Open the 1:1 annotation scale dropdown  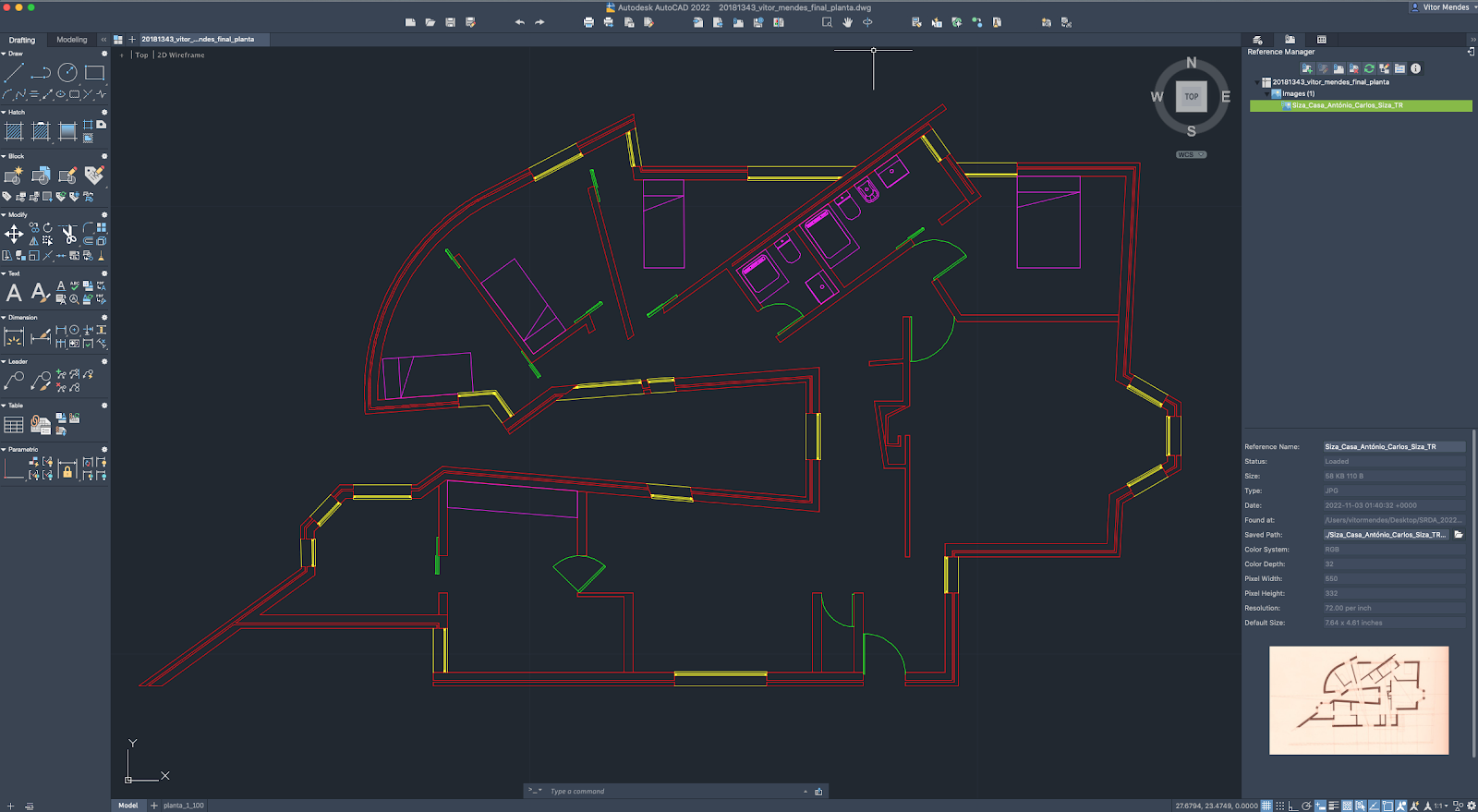tap(1439, 806)
